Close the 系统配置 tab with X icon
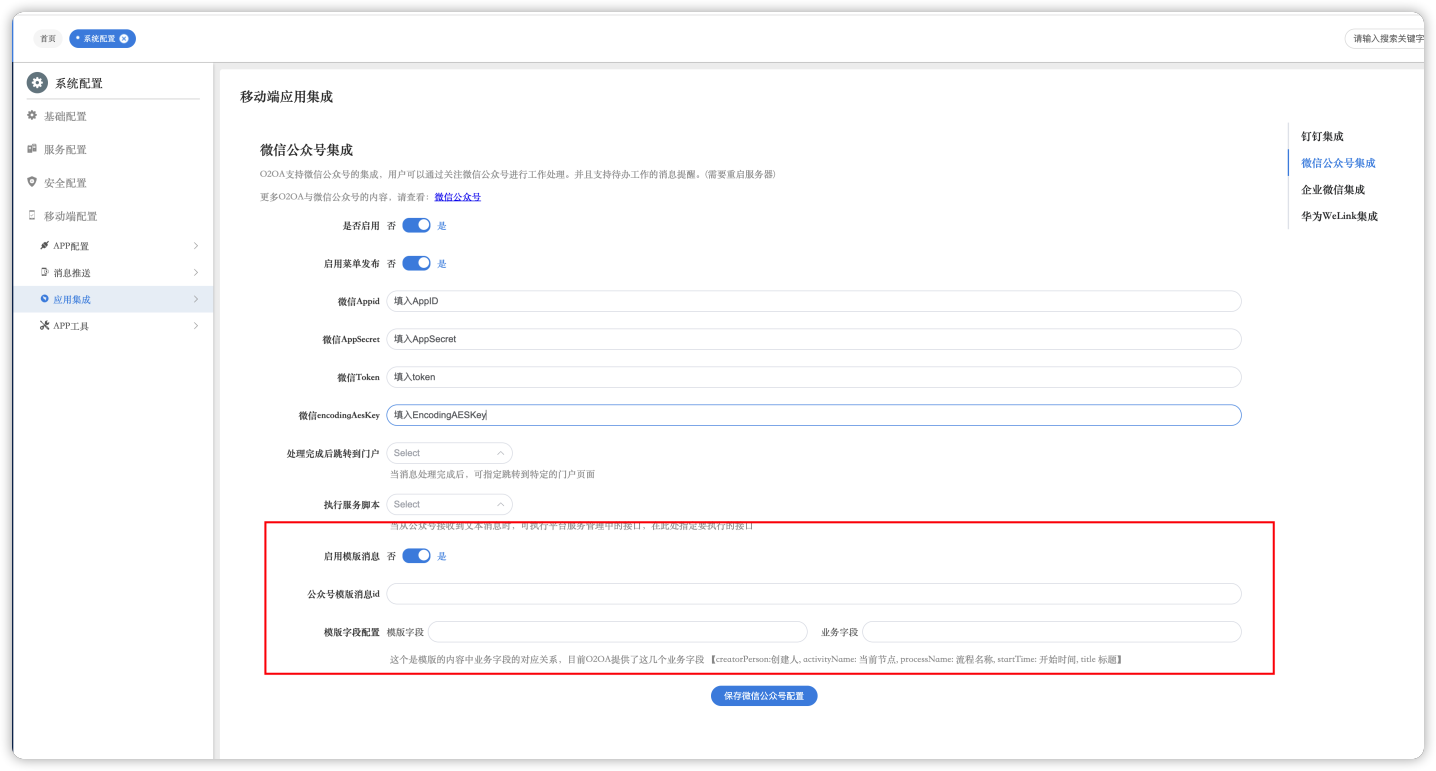Viewport: 1436px width, 771px height. (x=124, y=39)
